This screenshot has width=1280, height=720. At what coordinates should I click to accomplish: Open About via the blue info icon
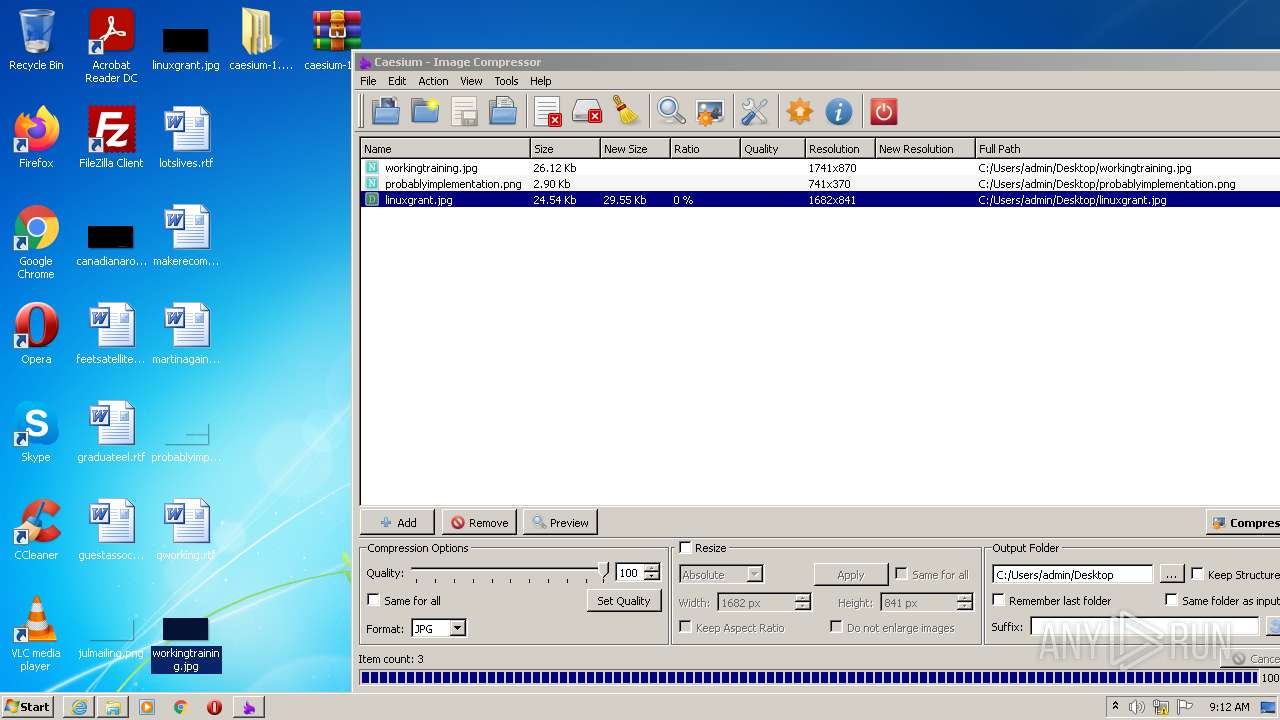point(838,111)
